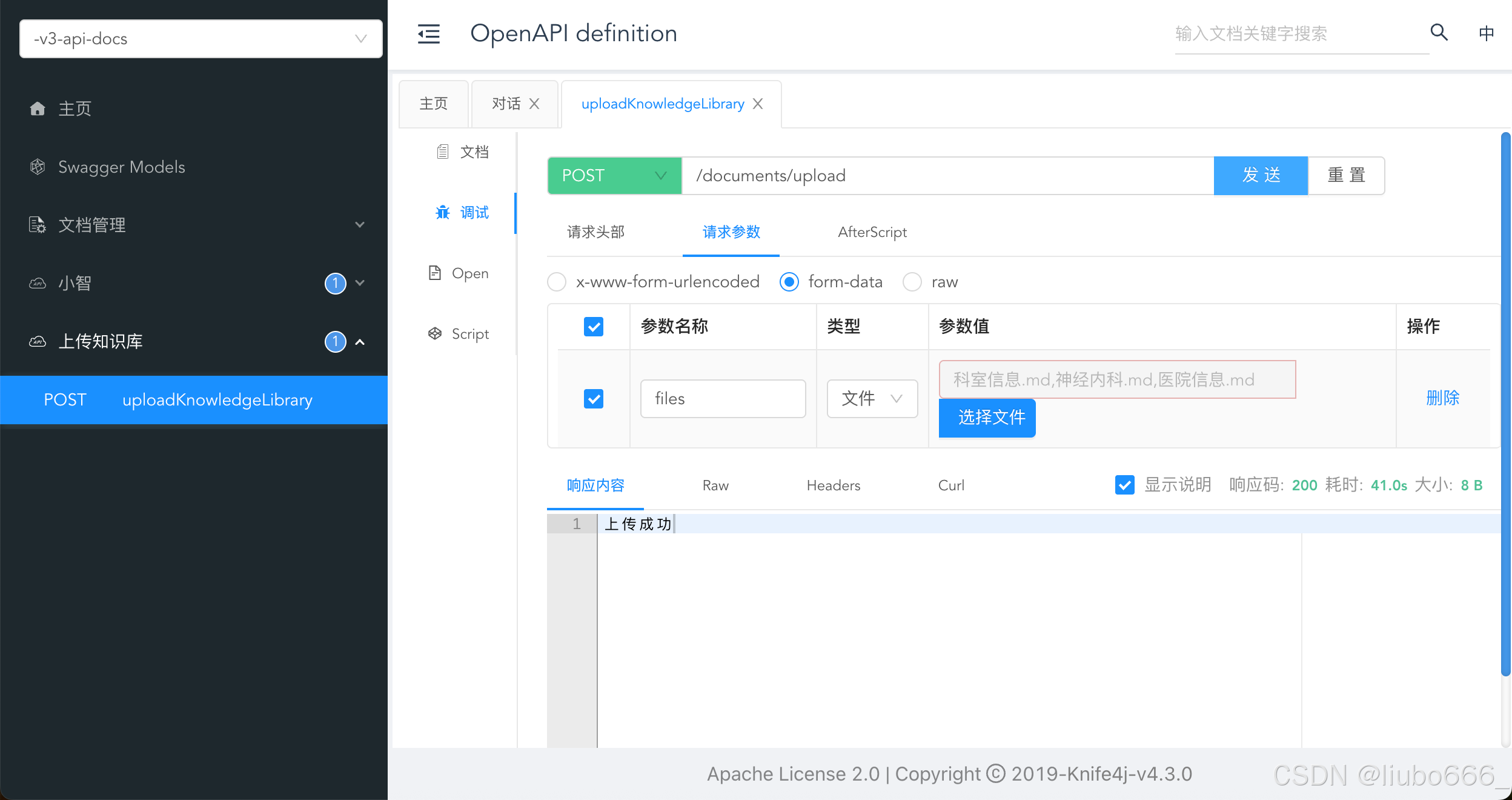Click the 发送 send button
This screenshot has height=800, width=1512.
click(1261, 176)
